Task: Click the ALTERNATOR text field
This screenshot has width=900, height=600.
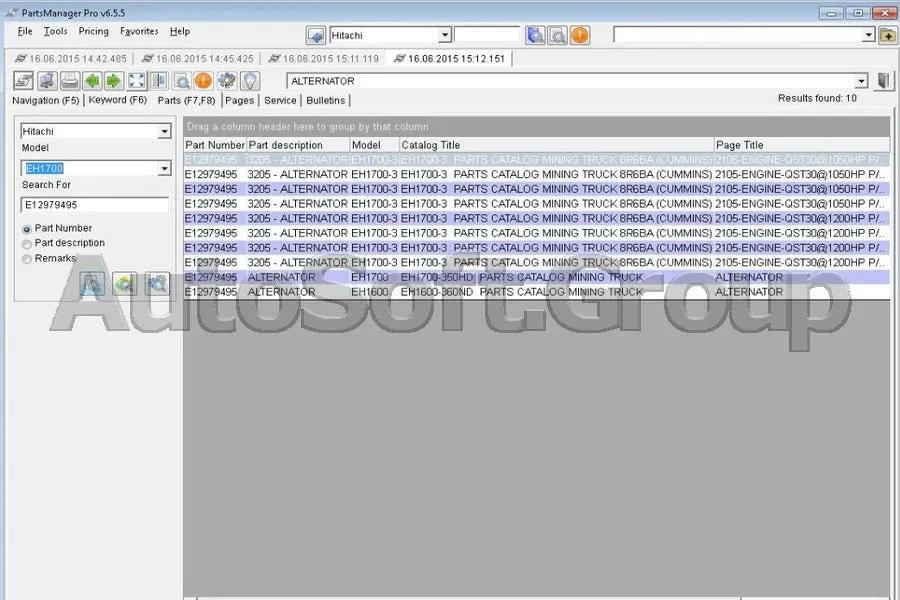Action: point(571,81)
